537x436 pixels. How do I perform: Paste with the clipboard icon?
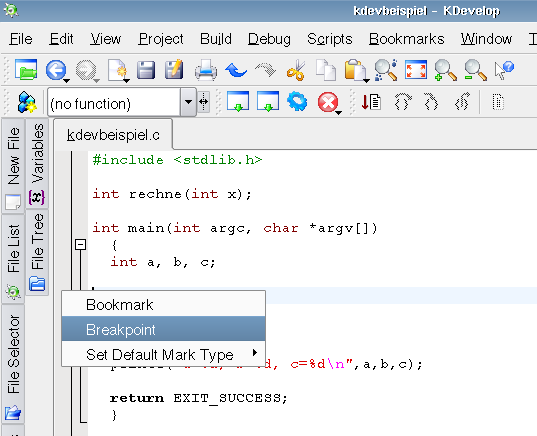(x=355, y=70)
